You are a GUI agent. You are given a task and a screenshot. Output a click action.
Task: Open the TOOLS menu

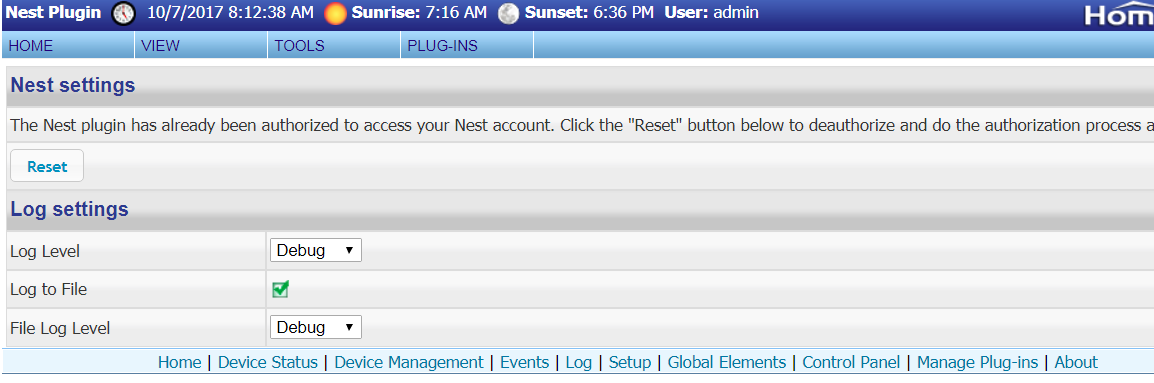point(334,46)
